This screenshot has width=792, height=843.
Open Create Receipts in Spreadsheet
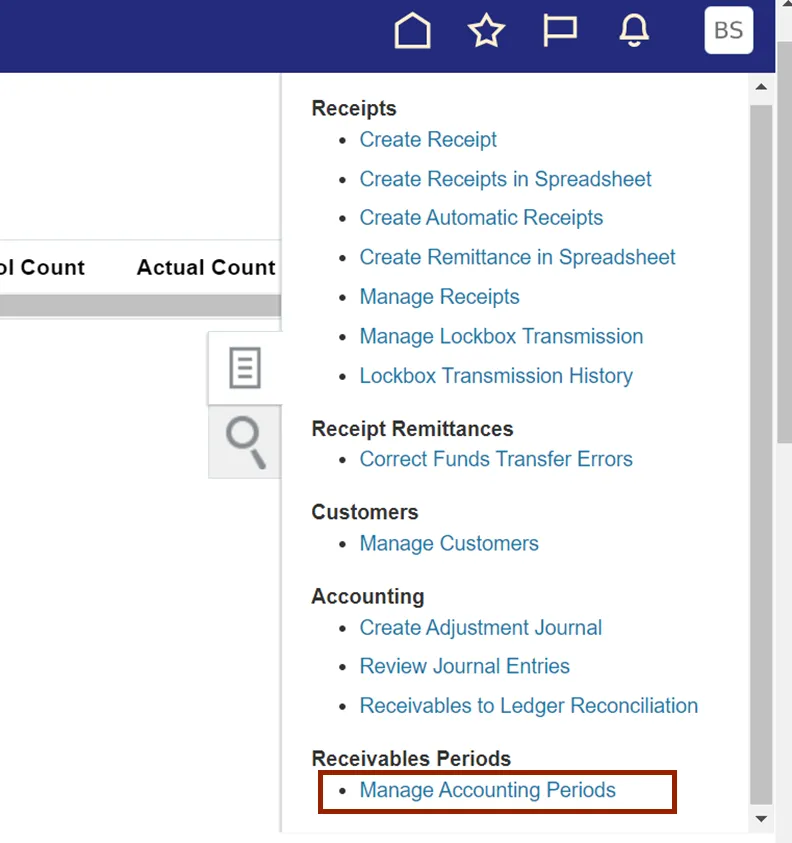click(x=505, y=179)
